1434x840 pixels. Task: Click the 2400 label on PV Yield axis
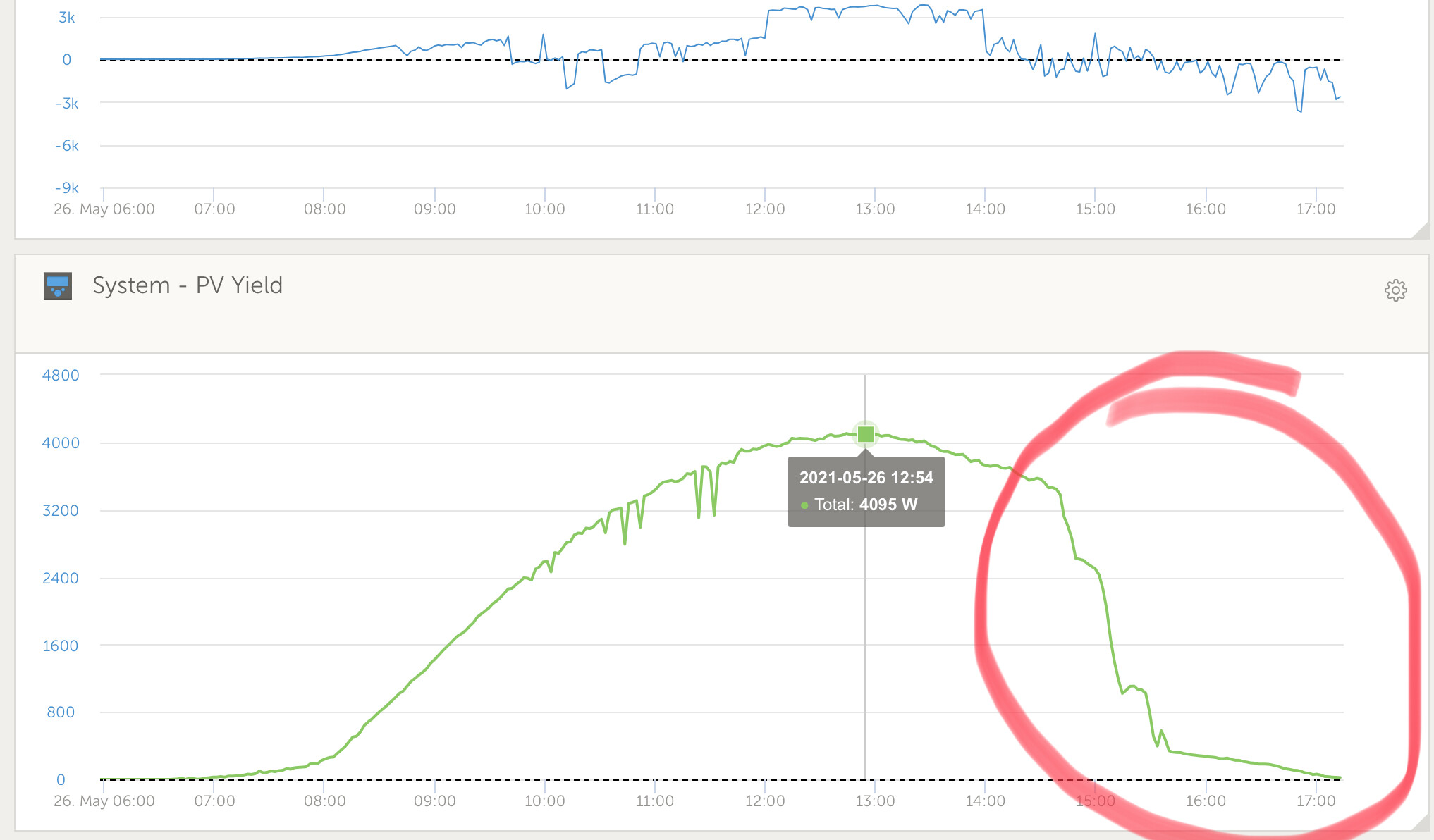click(61, 578)
